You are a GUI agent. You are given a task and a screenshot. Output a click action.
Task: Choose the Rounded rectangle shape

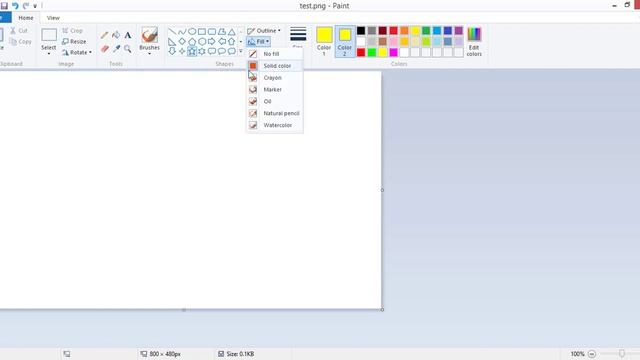coord(211,31)
